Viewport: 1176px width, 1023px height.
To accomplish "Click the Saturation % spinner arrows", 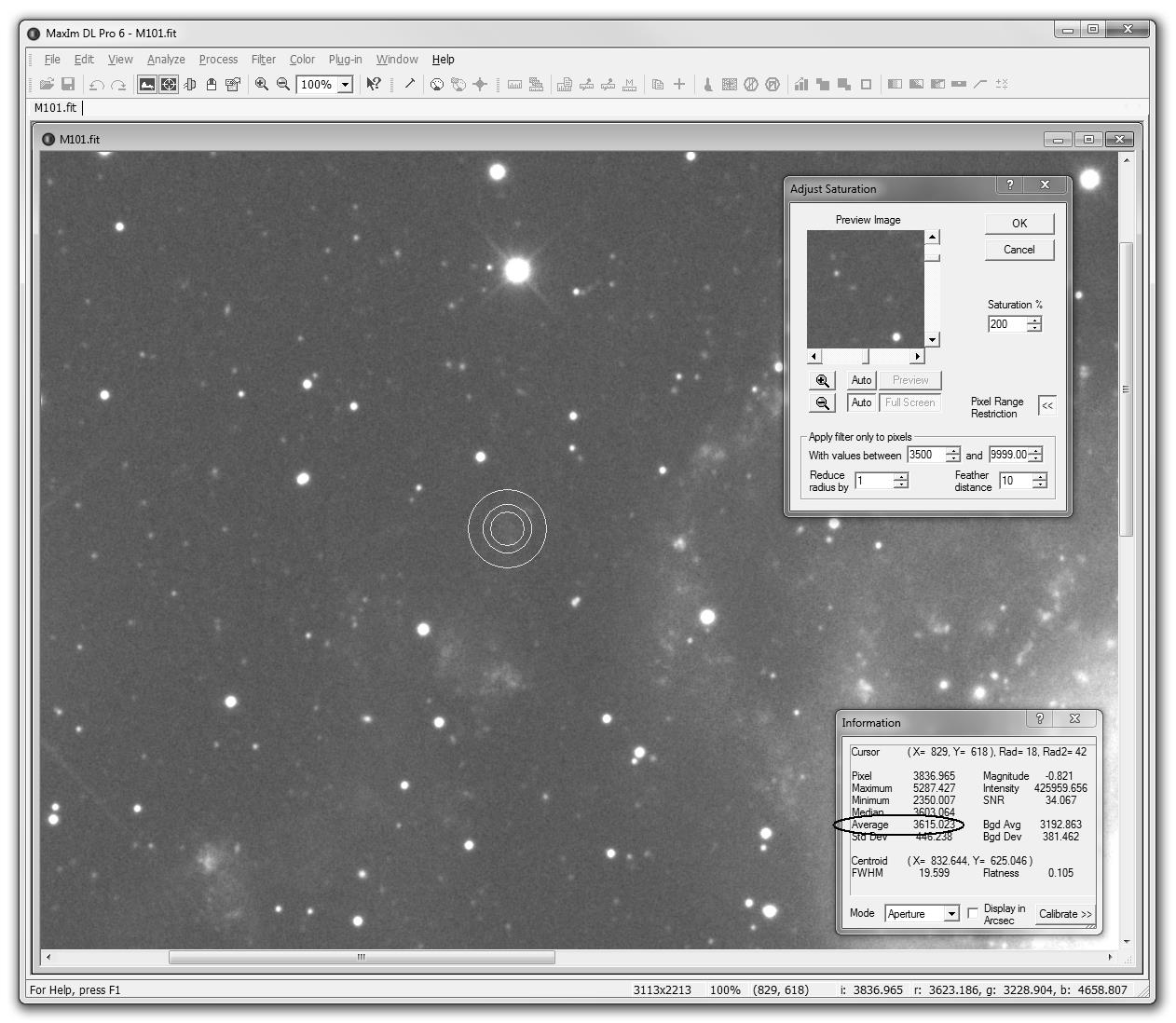I will 1033,324.
